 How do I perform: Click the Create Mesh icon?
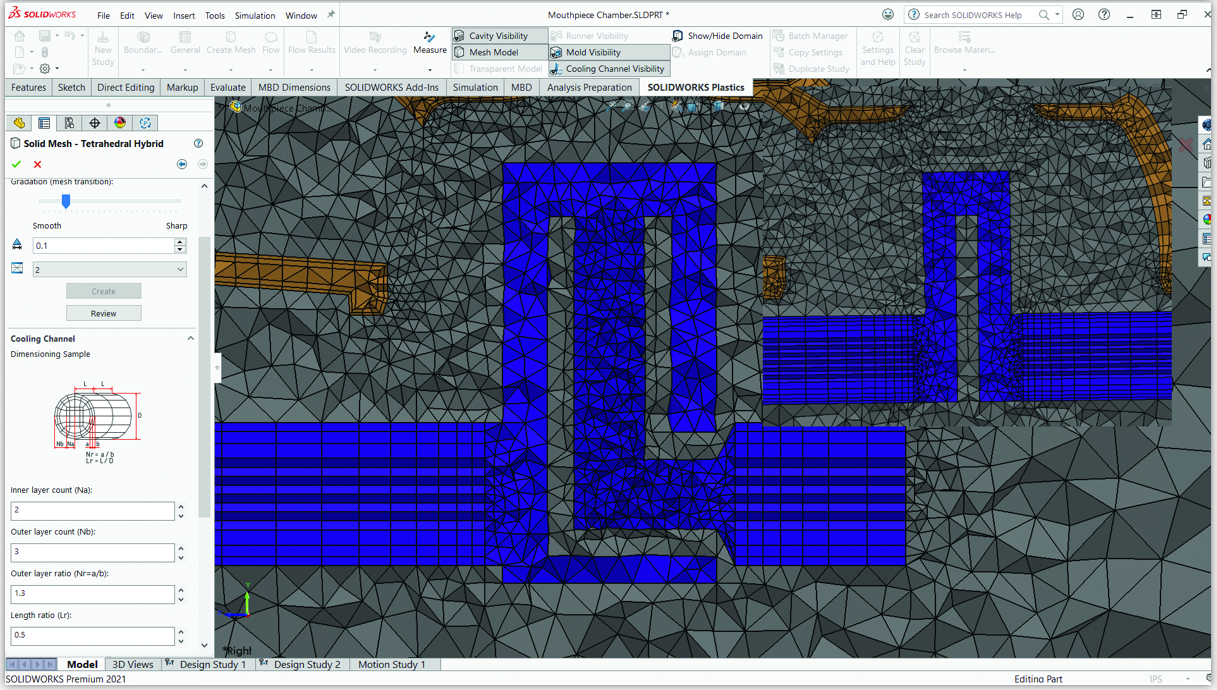[x=231, y=37]
